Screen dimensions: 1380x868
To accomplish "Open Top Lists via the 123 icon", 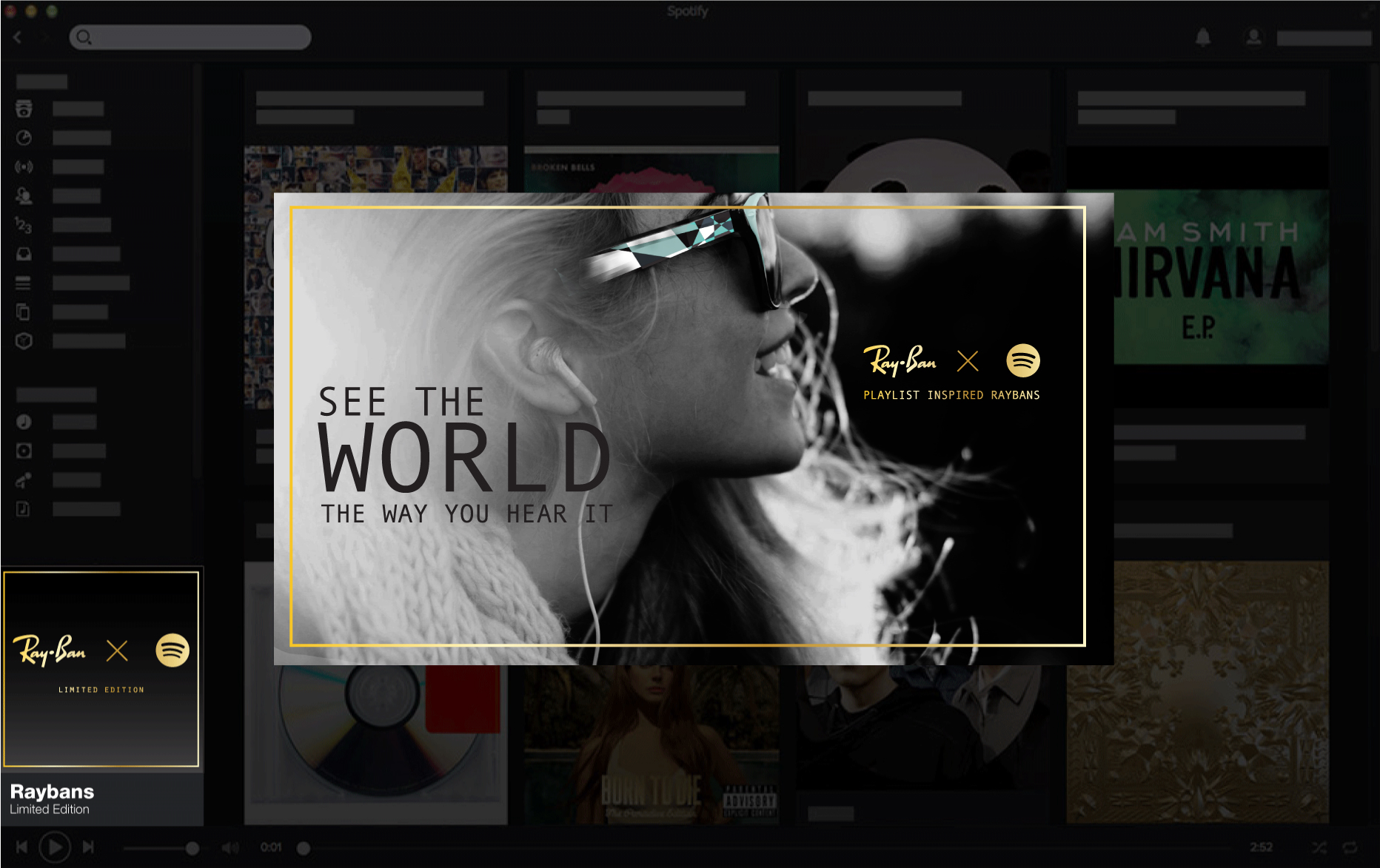I will click(24, 225).
